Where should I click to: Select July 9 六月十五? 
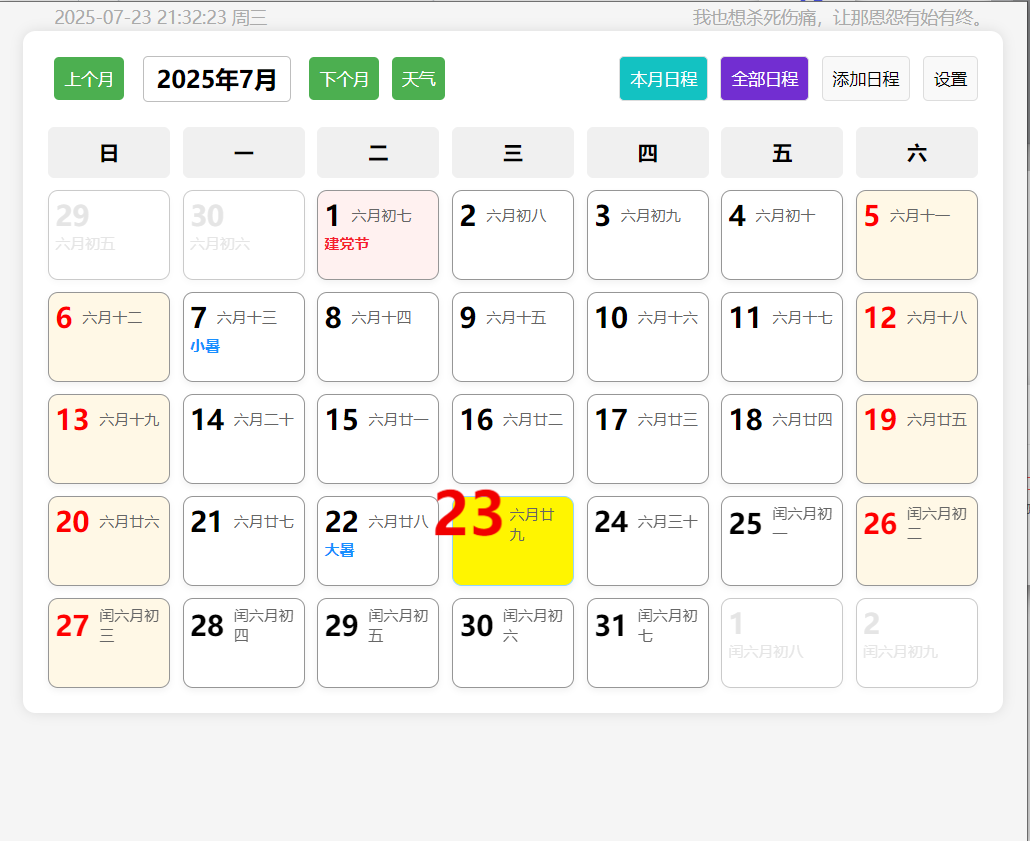pyautogui.click(x=513, y=337)
